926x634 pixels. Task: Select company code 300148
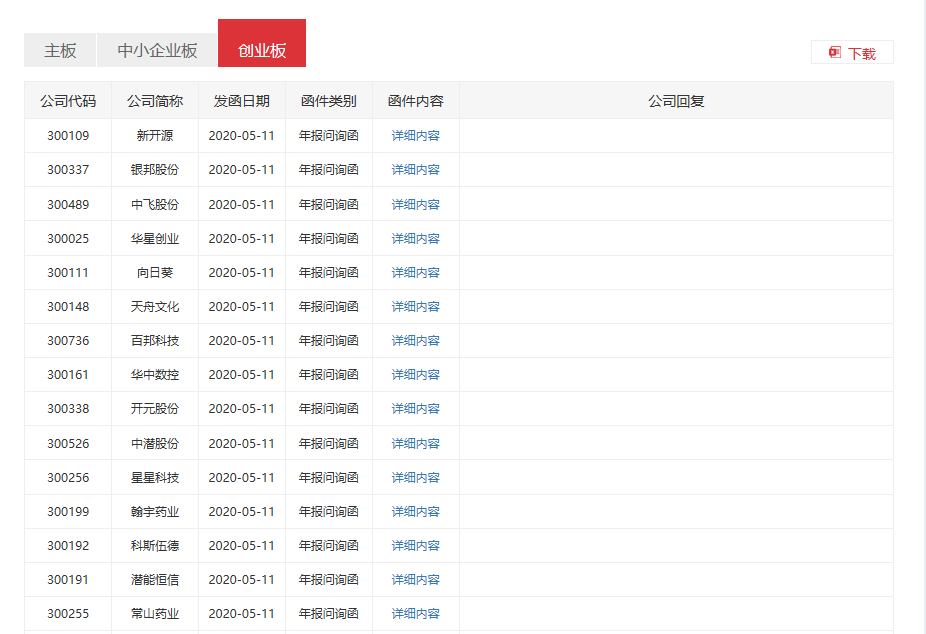coord(68,306)
